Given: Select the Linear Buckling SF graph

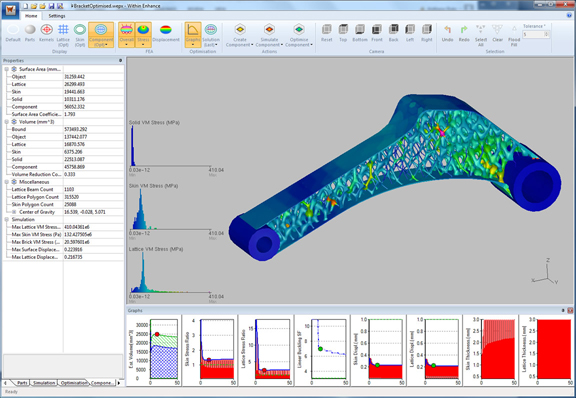Looking at the screenshot, I should 322,350.
